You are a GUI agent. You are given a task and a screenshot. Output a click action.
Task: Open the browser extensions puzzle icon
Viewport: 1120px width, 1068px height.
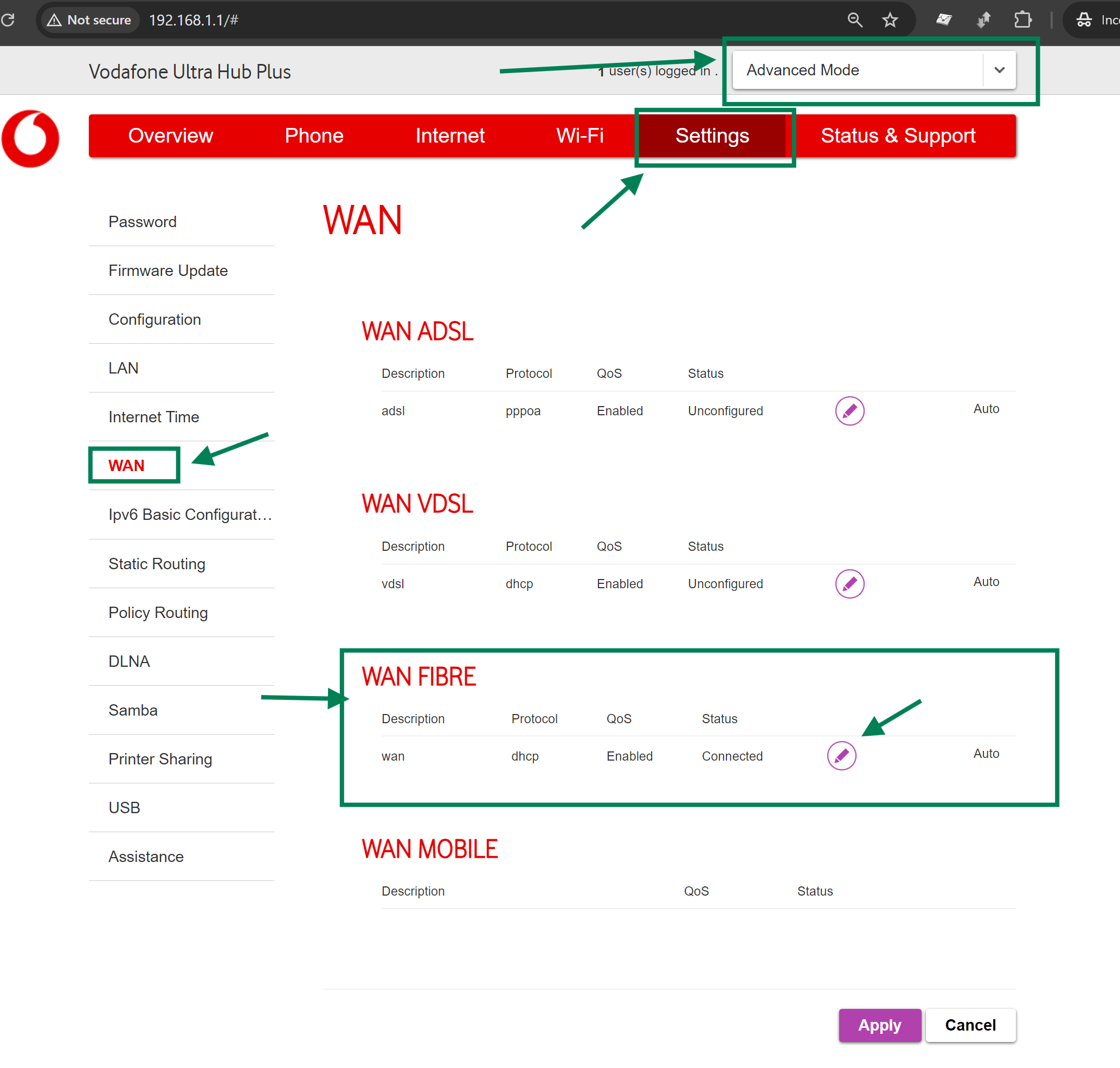(1022, 20)
